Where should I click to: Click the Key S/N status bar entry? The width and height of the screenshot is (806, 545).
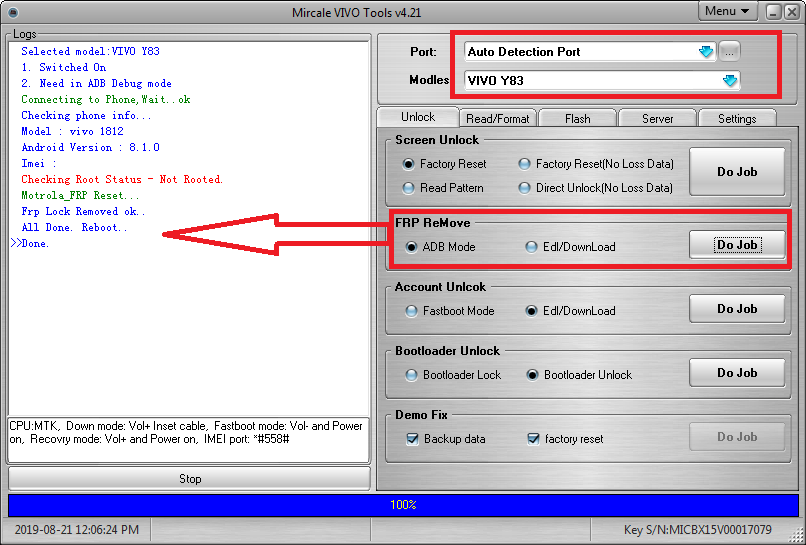coord(698,530)
